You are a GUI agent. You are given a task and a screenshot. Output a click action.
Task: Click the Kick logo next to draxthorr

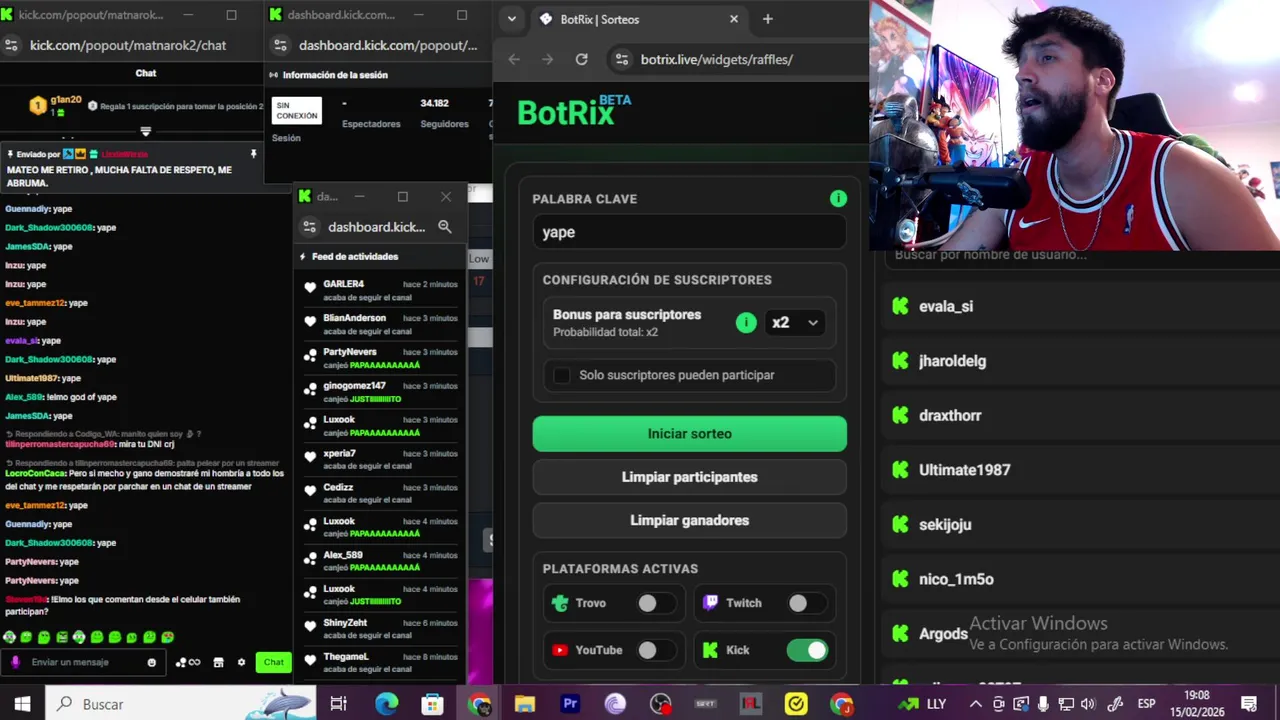click(x=900, y=415)
